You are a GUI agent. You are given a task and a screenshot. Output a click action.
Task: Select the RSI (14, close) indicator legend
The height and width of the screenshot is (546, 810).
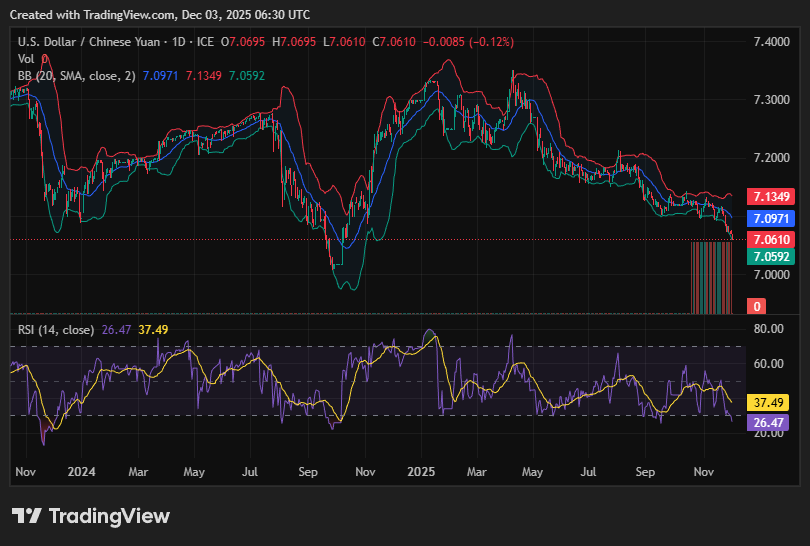[x=56, y=329]
